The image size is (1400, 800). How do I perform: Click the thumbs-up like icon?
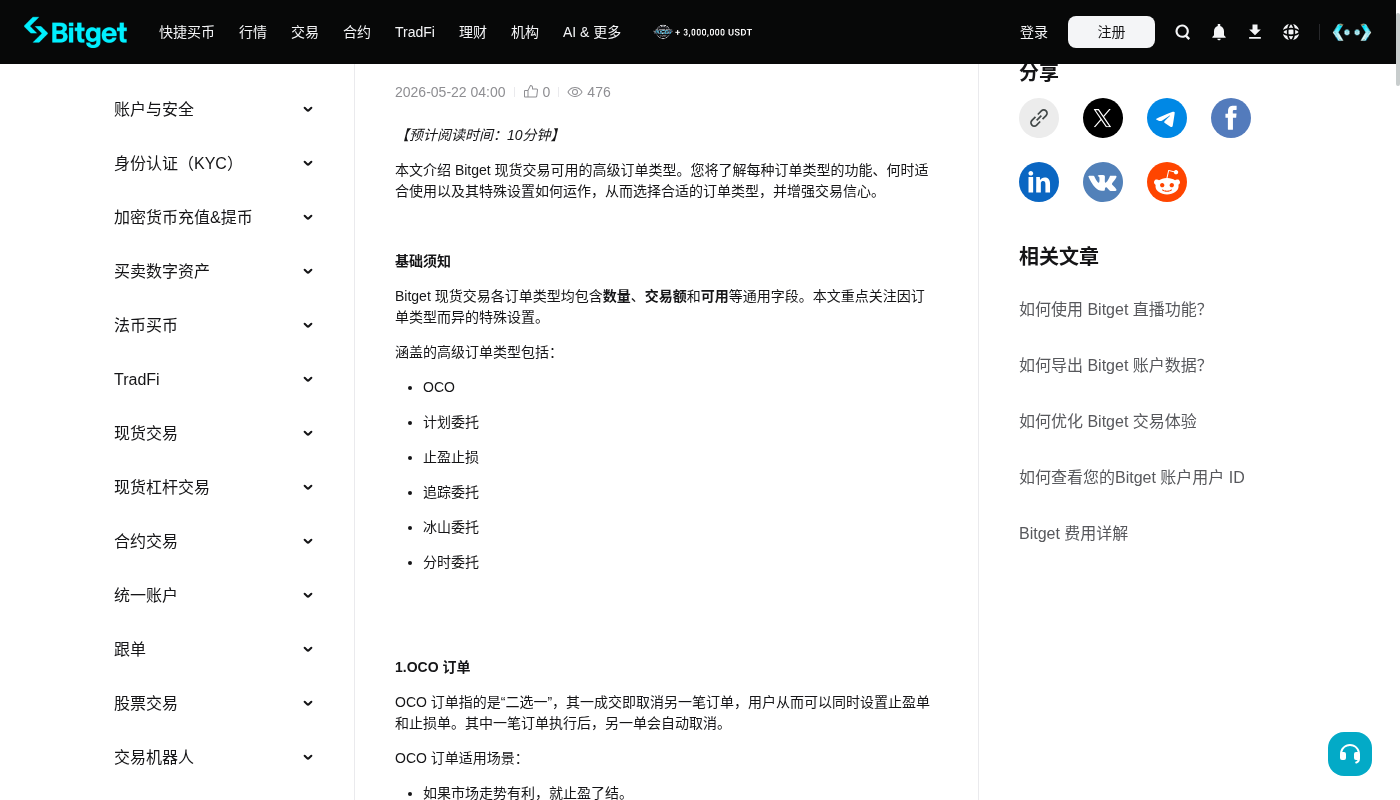pyautogui.click(x=531, y=92)
